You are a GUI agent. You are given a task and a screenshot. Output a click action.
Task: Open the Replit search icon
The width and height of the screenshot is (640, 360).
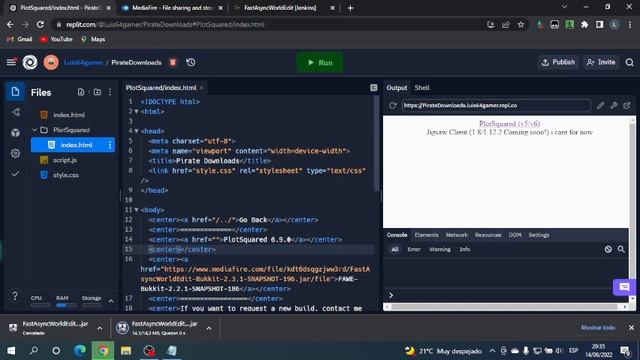pyautogui.click(x=629, y=62)
